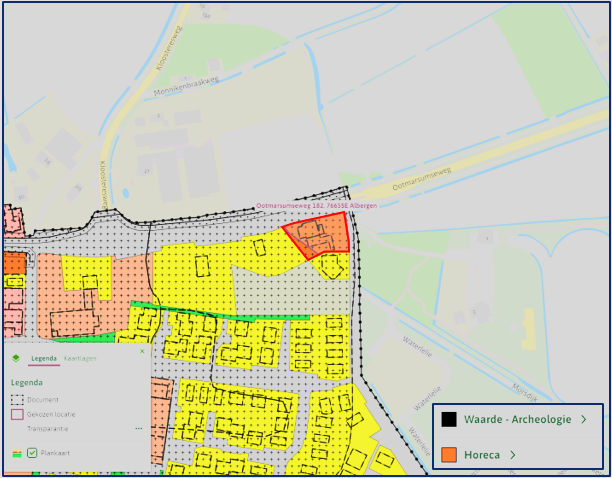Click the Ootmarsumseweg road label
This screenshot has width=612, height=478.
422,179
